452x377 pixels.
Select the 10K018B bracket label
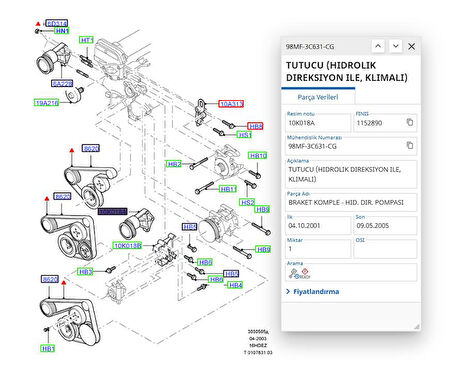tap(128, 246)
